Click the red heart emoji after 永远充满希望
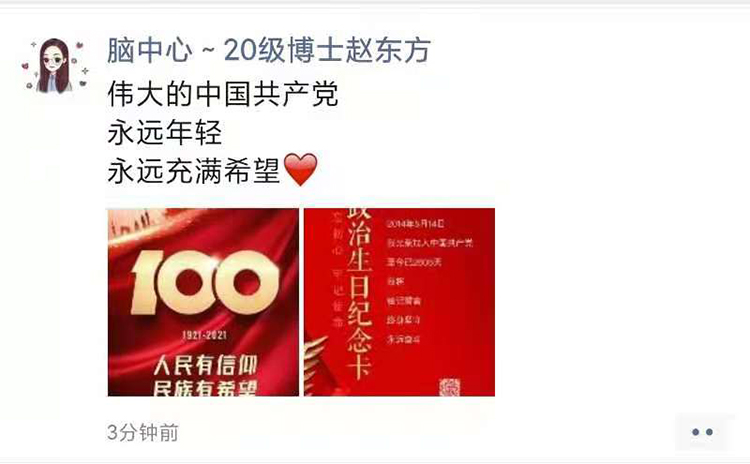 (x=300, y=169)
